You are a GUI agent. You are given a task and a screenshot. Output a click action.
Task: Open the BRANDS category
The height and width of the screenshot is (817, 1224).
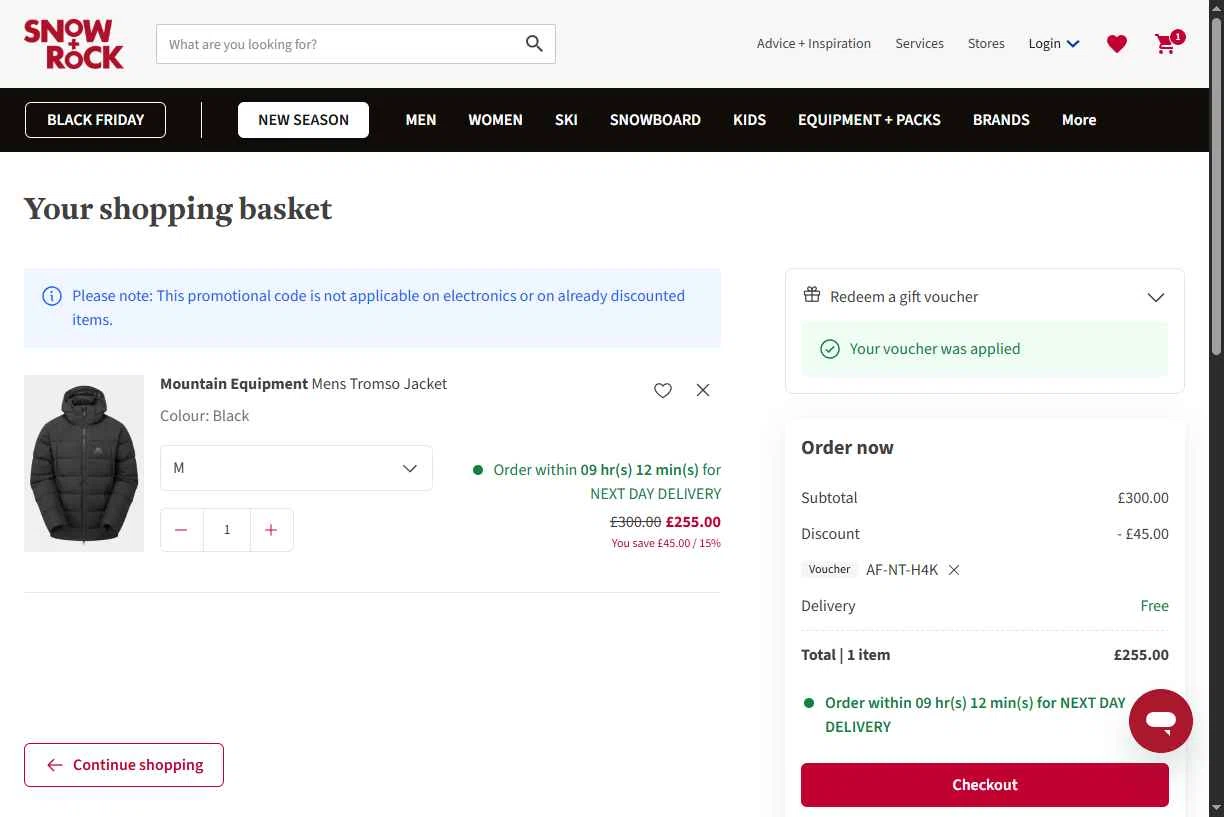point(1001,120)
